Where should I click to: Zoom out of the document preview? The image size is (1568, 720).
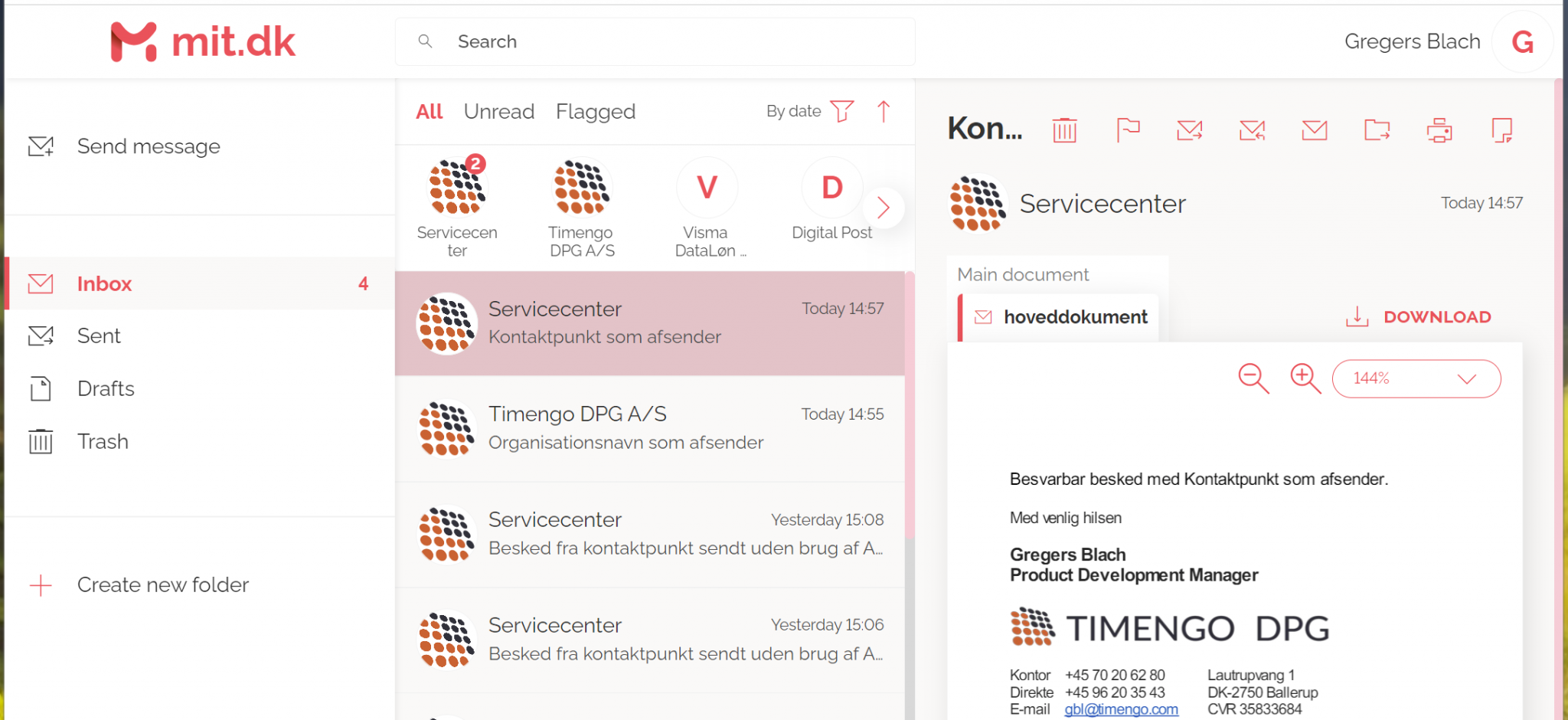(x=1253, y=378)
